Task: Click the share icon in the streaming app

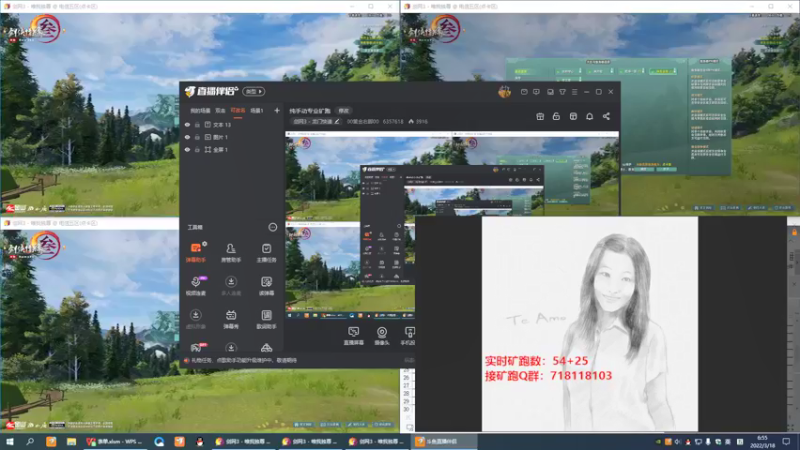Action: point(606,116)
